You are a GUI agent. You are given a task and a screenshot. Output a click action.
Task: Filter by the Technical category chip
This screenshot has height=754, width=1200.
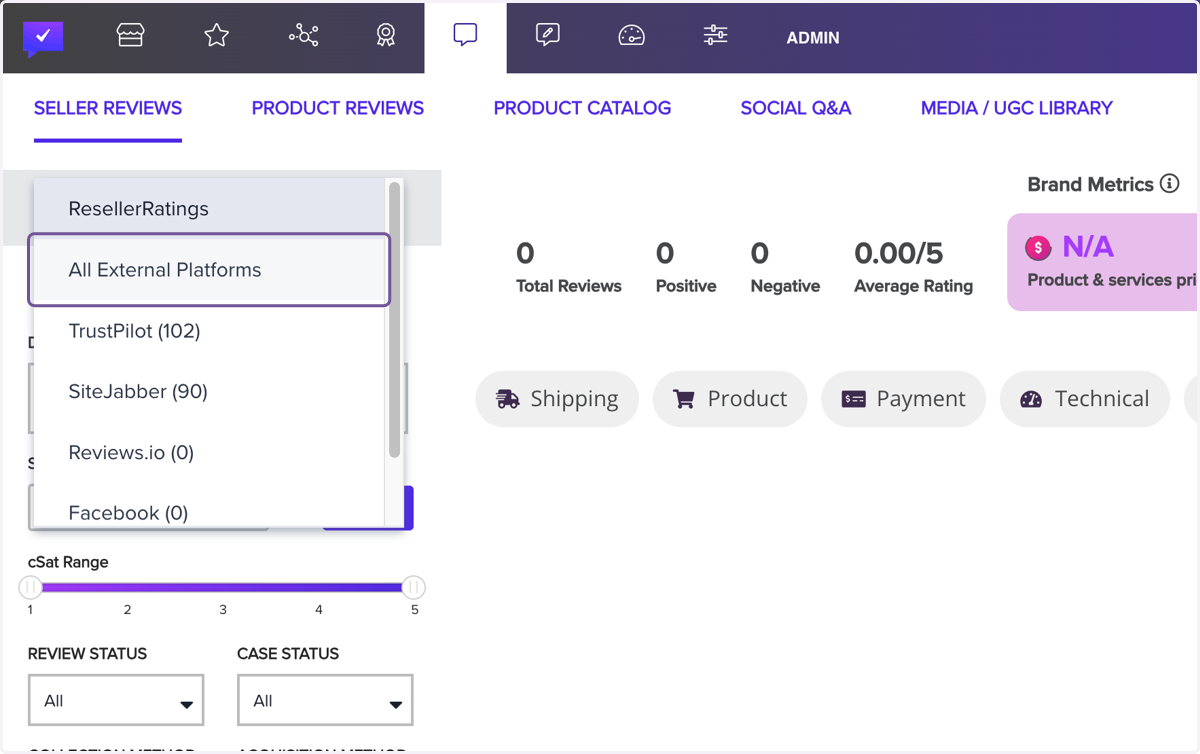[x=1085, y=399]
